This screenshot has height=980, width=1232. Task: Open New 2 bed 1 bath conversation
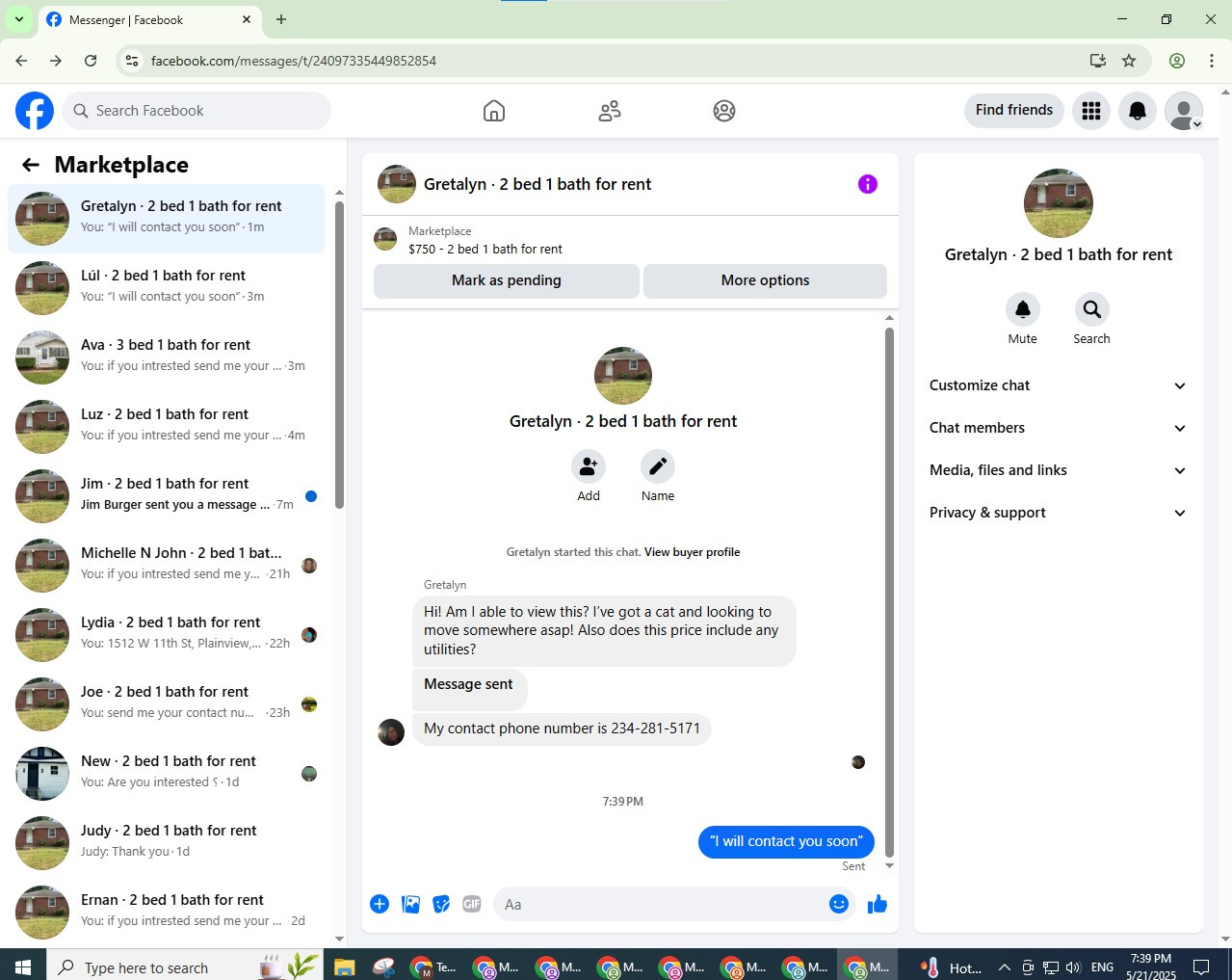[167, 774]
